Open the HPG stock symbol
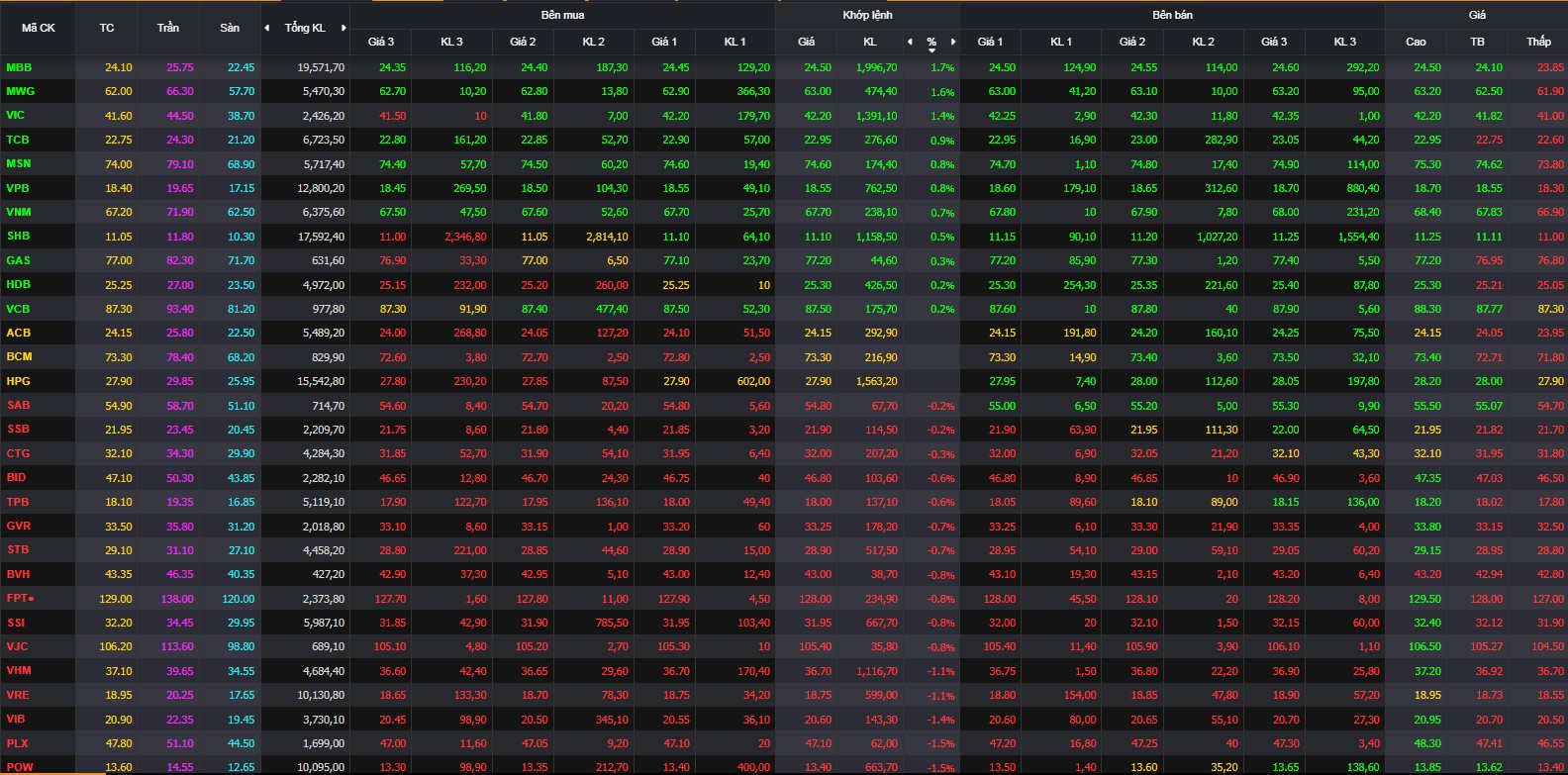Screen dimensions: 1568x775 click(x=18, y=381)
